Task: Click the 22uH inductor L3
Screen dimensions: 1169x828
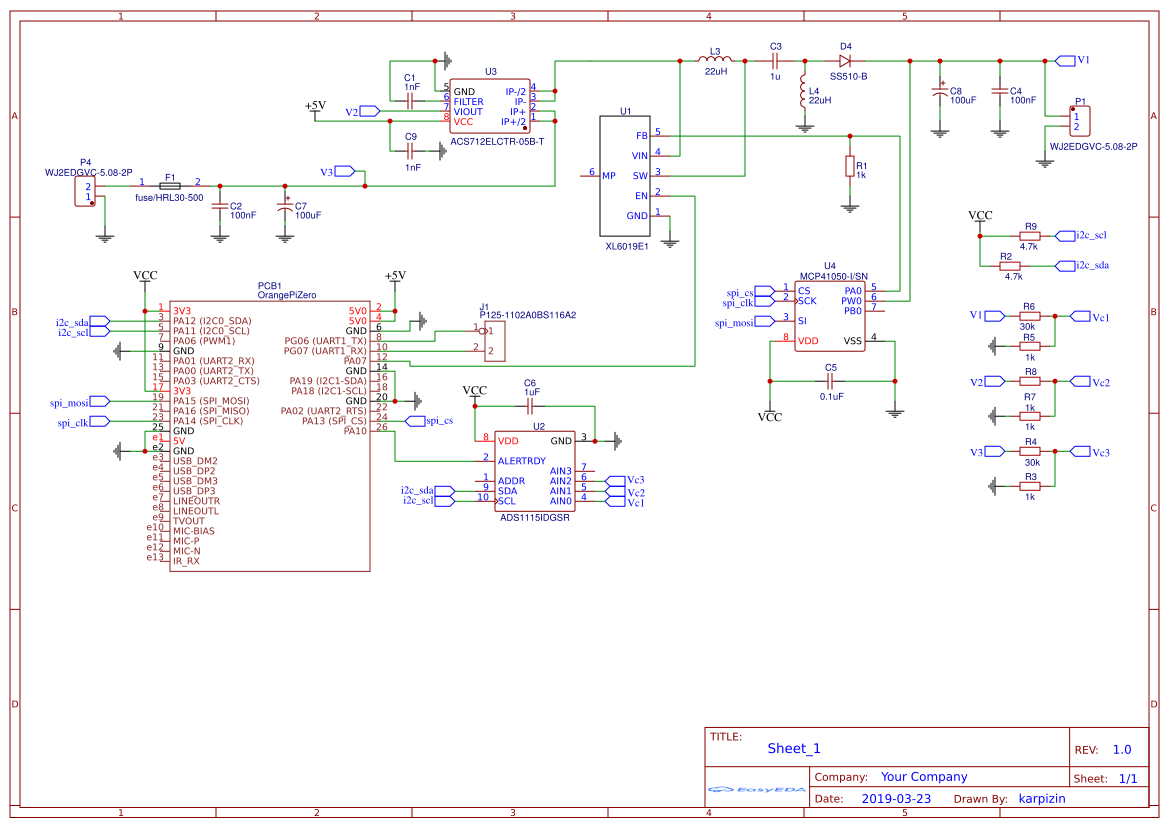Action: 714,58
